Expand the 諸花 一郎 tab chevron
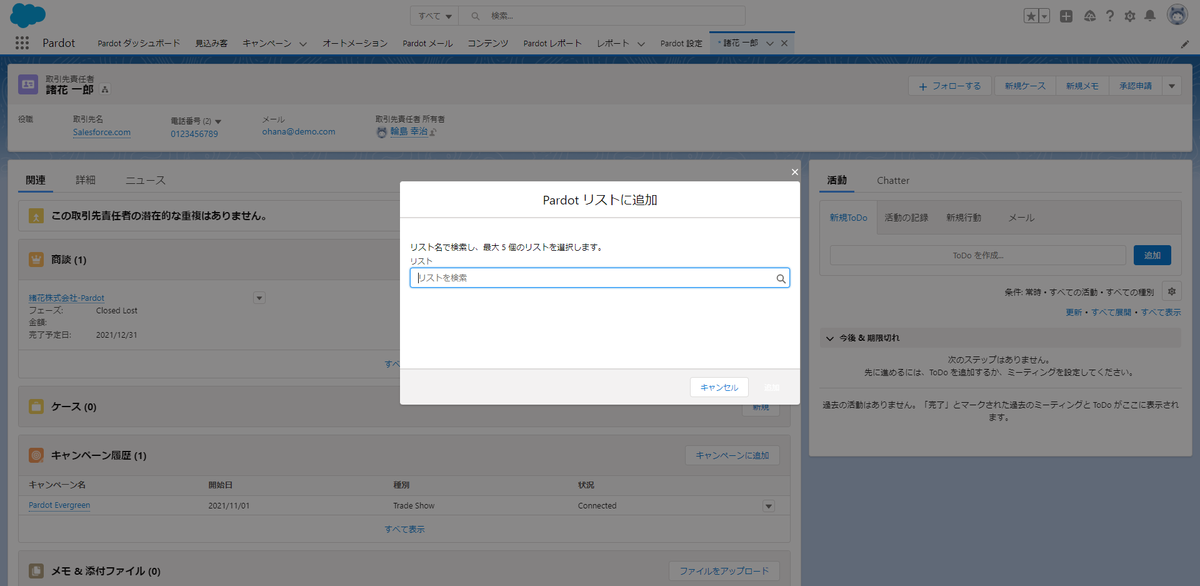This screenshot has height=586, width=1200. click(x=768, y=44)
